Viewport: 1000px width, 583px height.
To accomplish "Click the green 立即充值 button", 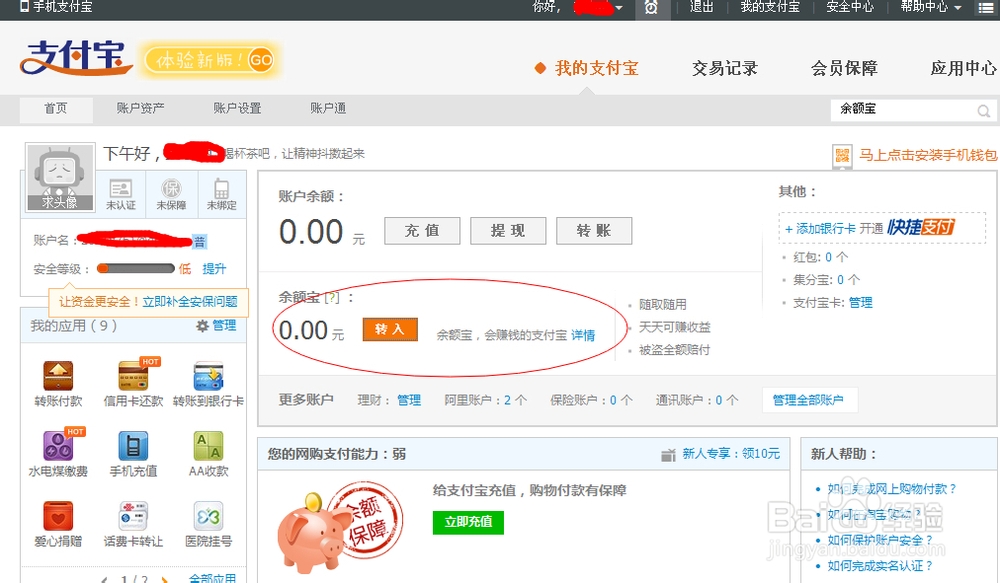I will (x=468, y=522).
